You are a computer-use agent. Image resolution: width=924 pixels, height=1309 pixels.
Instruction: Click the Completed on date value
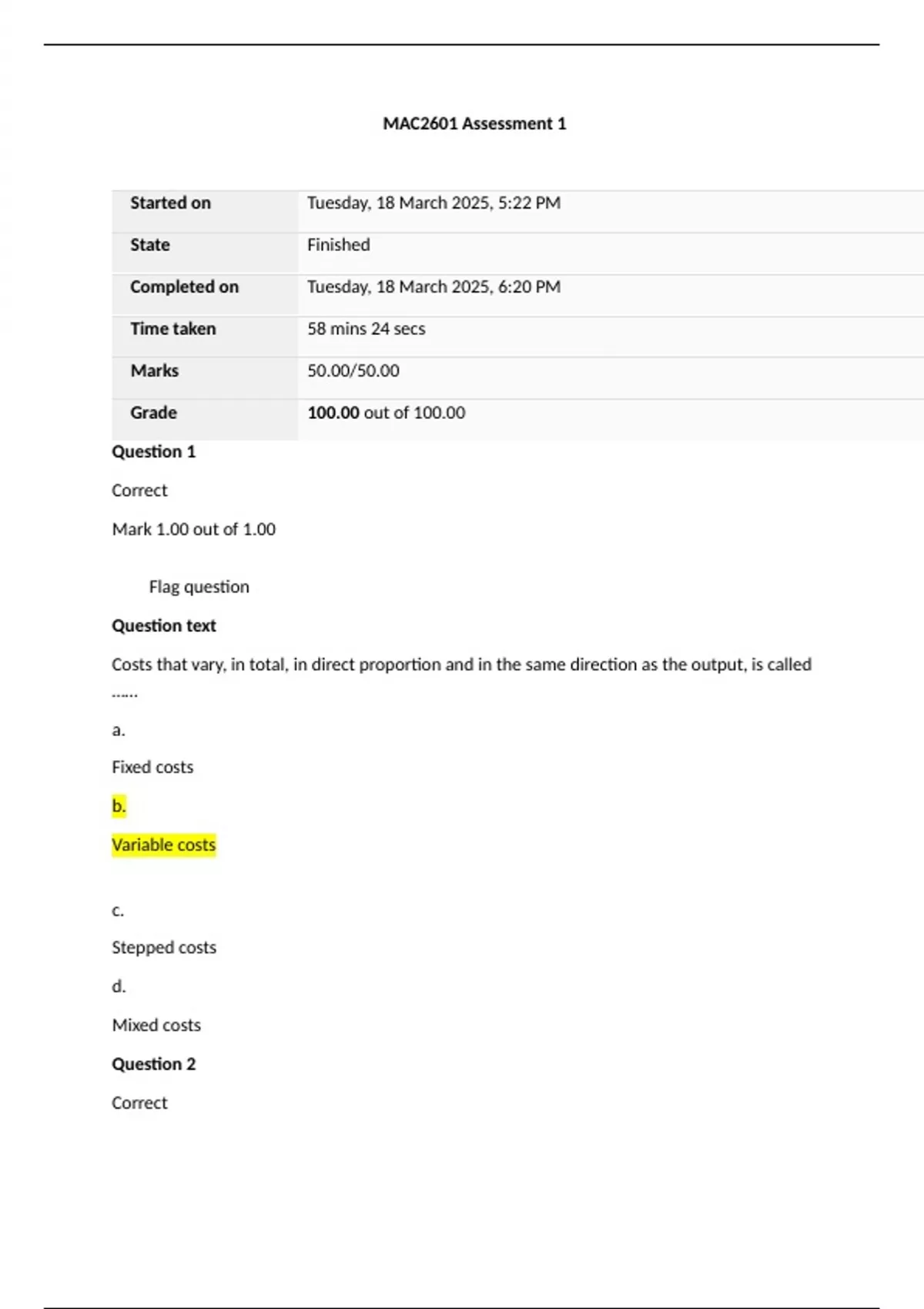point(434,286)
